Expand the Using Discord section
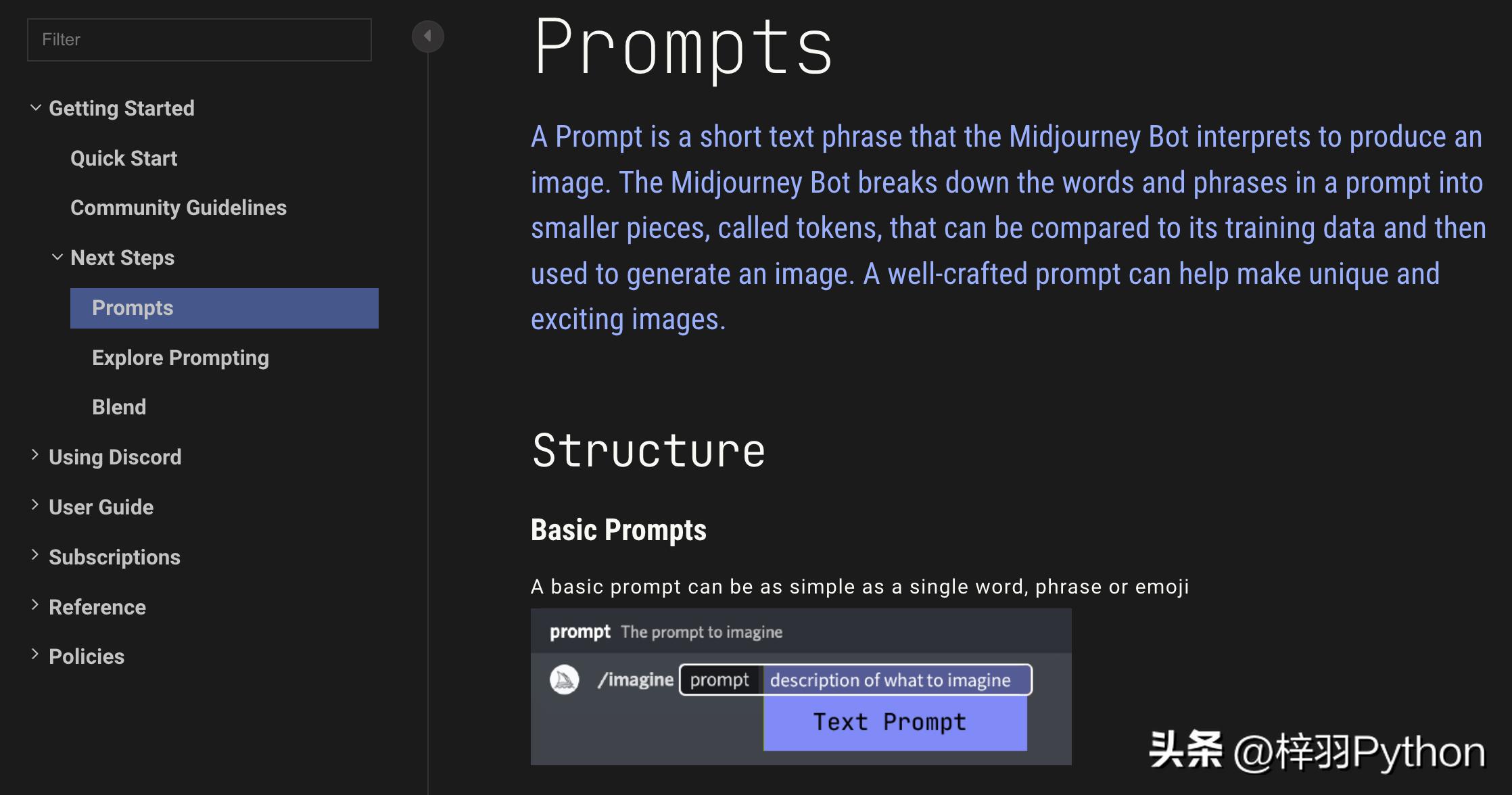This screenshot has width=1512, height=795. pos(35,456)
